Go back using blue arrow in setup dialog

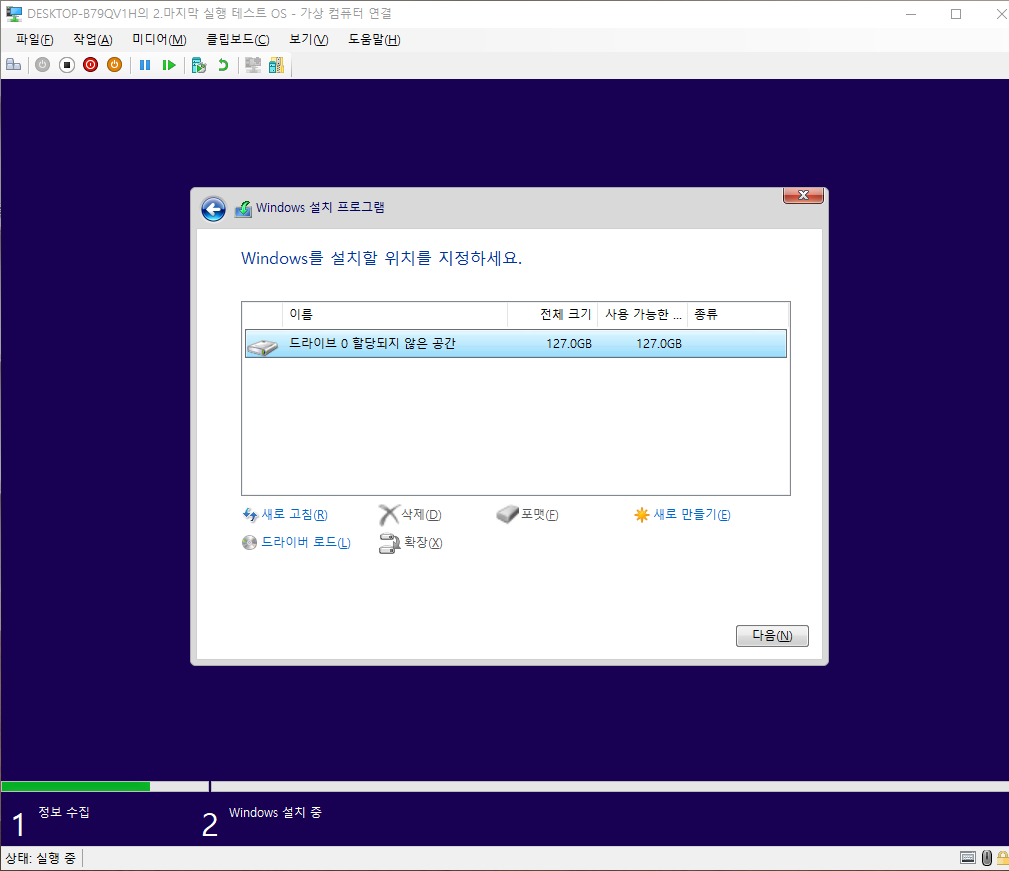point(213,209)
